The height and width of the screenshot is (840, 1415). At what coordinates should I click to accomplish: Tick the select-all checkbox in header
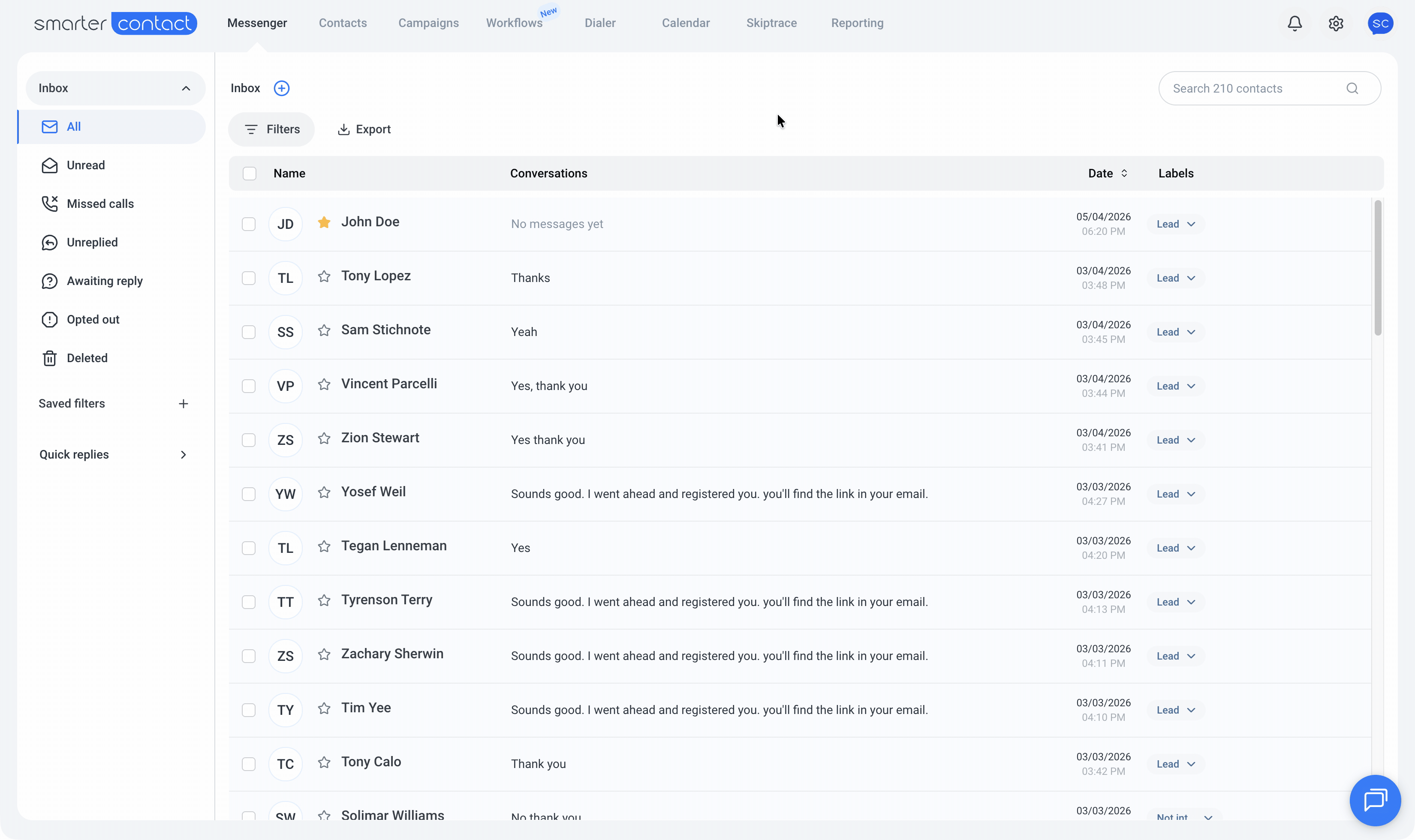pos(249,173)
